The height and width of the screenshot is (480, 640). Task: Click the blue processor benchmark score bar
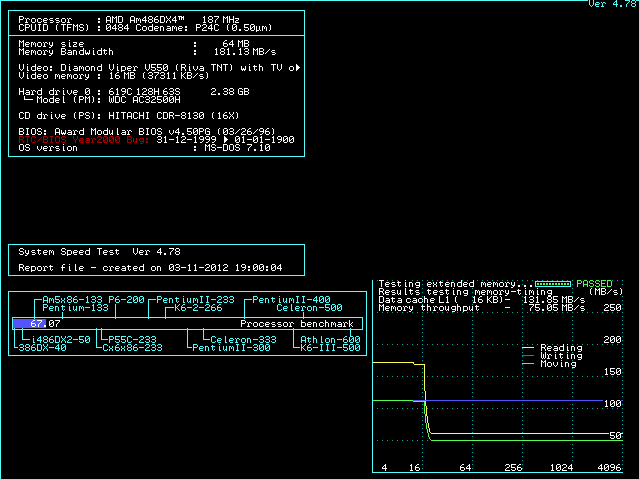pyautogui.click(x=29, y=324)
